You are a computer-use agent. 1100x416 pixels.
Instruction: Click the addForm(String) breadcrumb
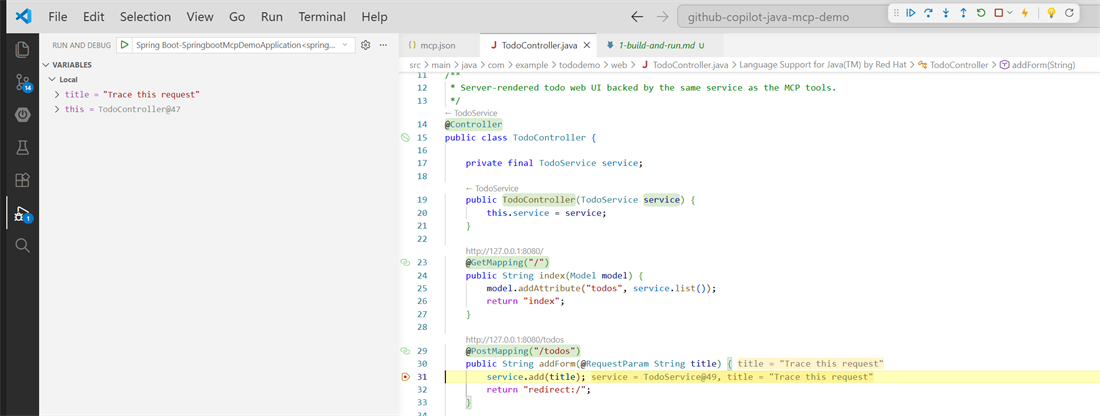coord(1043,65)
